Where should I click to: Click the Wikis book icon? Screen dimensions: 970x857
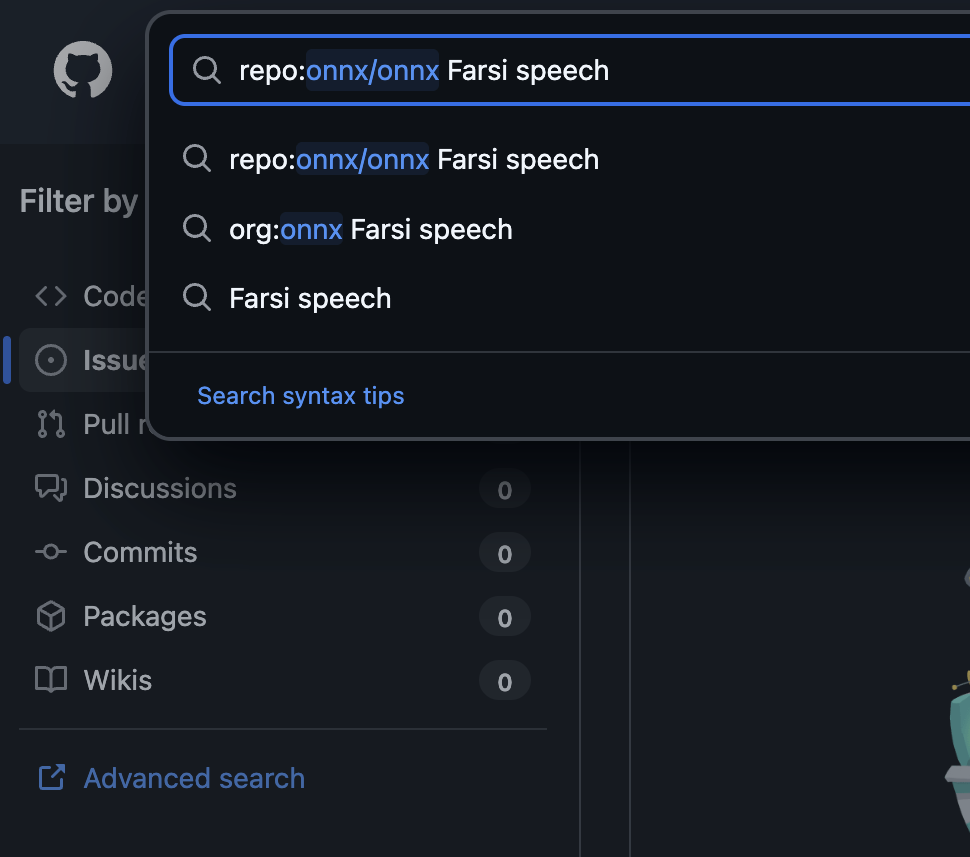coord(51,680)
